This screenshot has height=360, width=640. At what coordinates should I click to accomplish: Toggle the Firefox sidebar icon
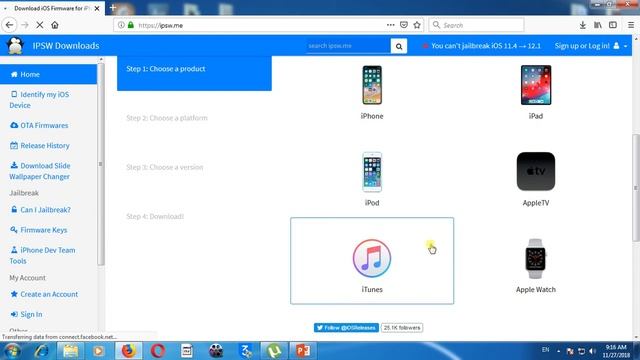(613, 25)
